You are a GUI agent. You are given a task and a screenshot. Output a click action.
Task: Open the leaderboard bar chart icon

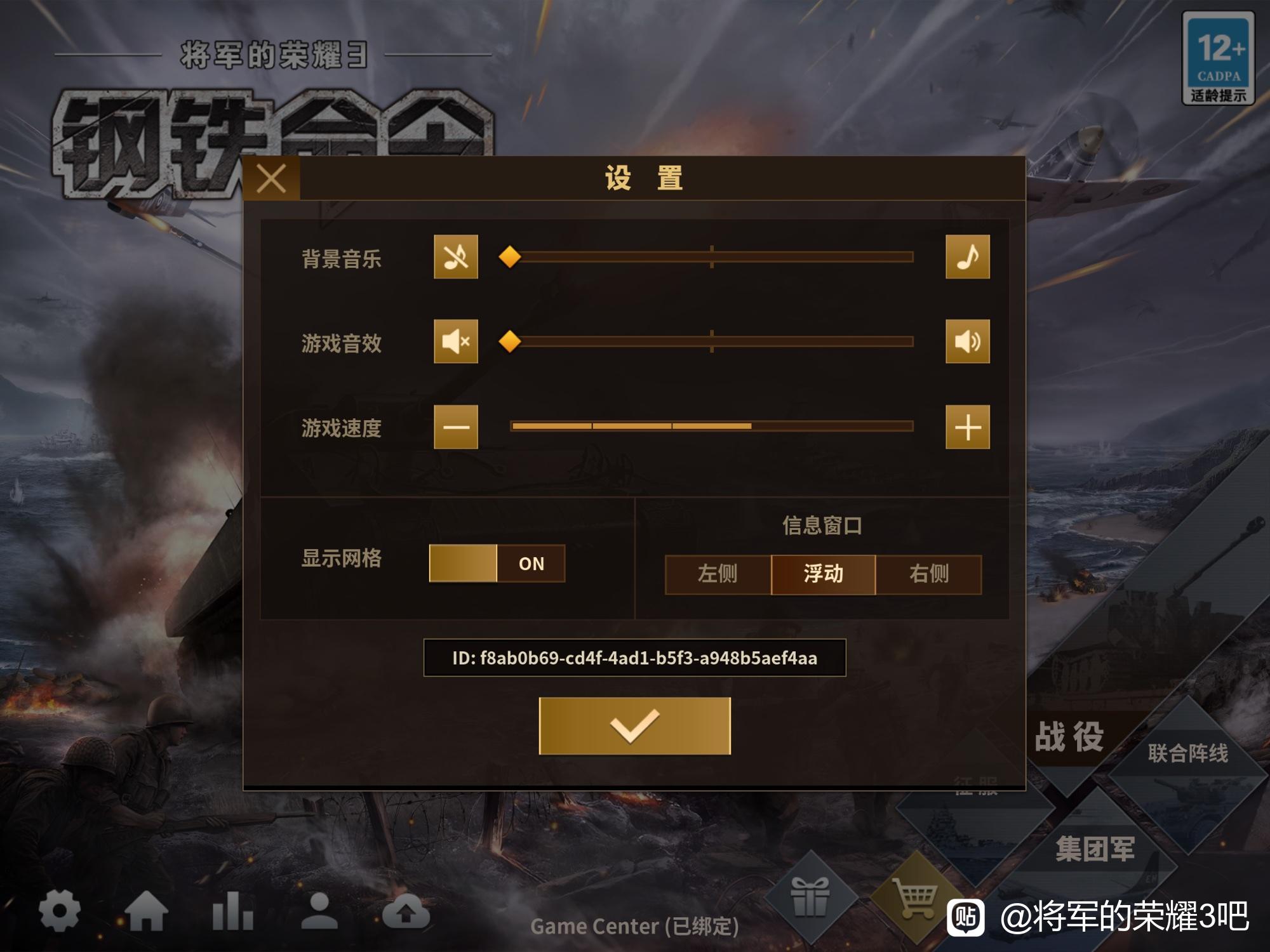click(x=232, y=911)
